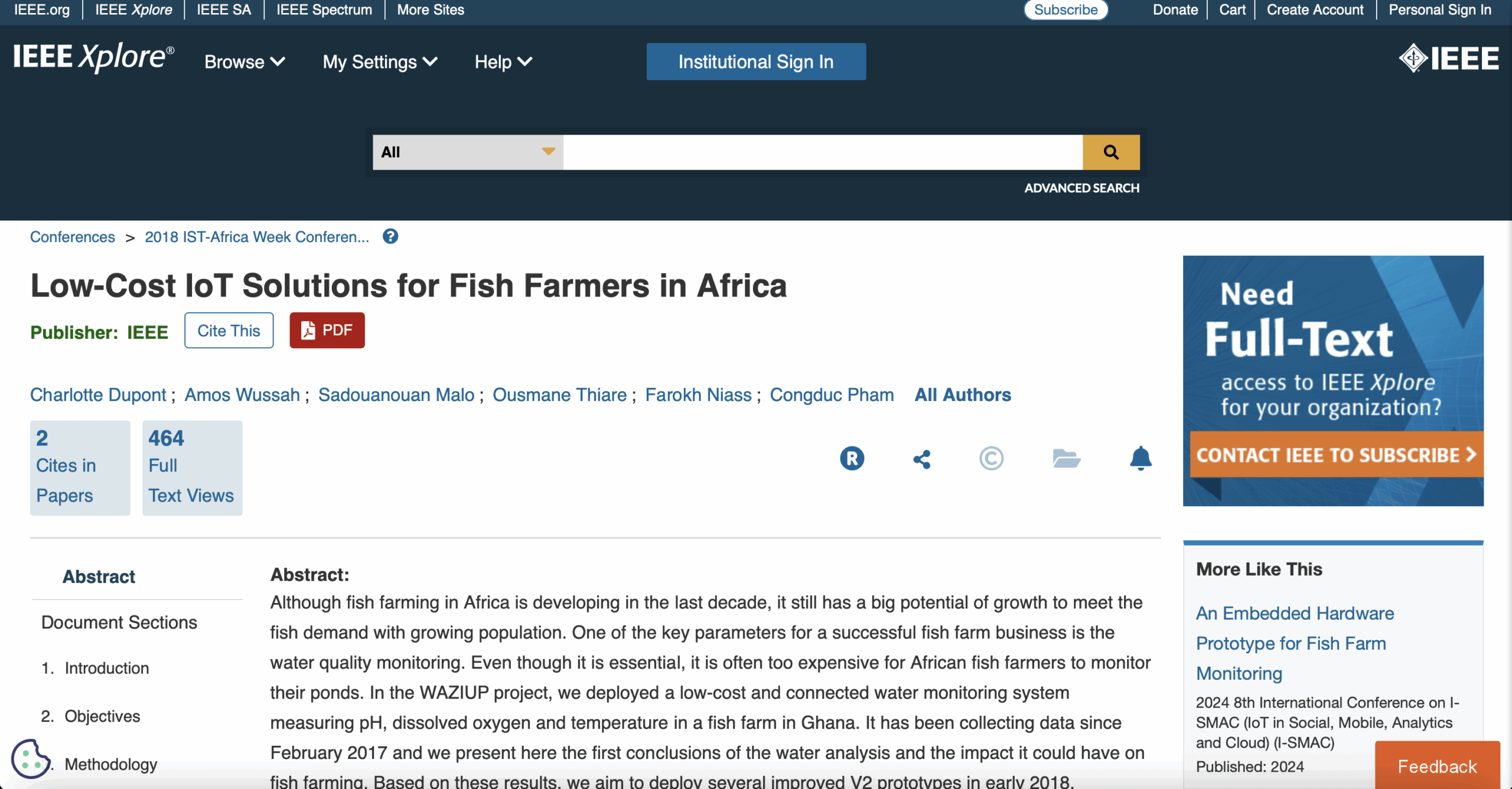Open Charlotte Dupont author link
The image size is (1512, 789).
tap(98, 394)
